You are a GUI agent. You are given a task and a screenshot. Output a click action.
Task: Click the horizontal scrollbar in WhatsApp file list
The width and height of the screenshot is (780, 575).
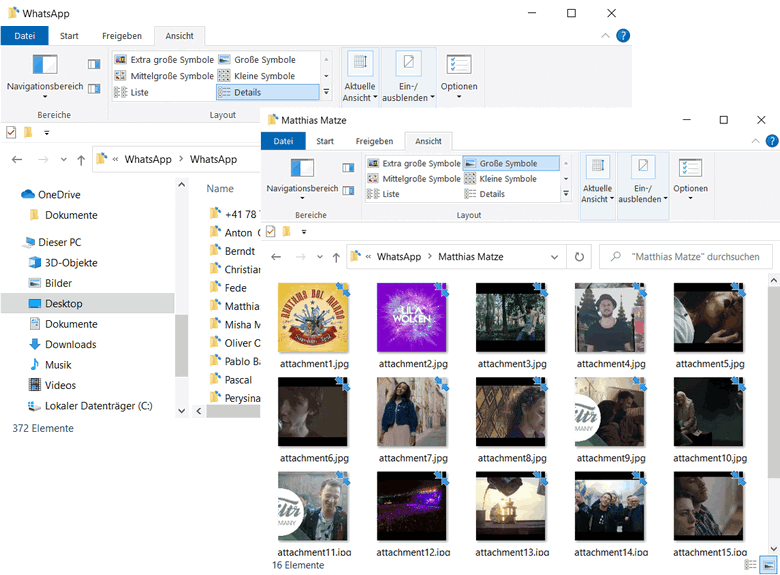point(233,411)
